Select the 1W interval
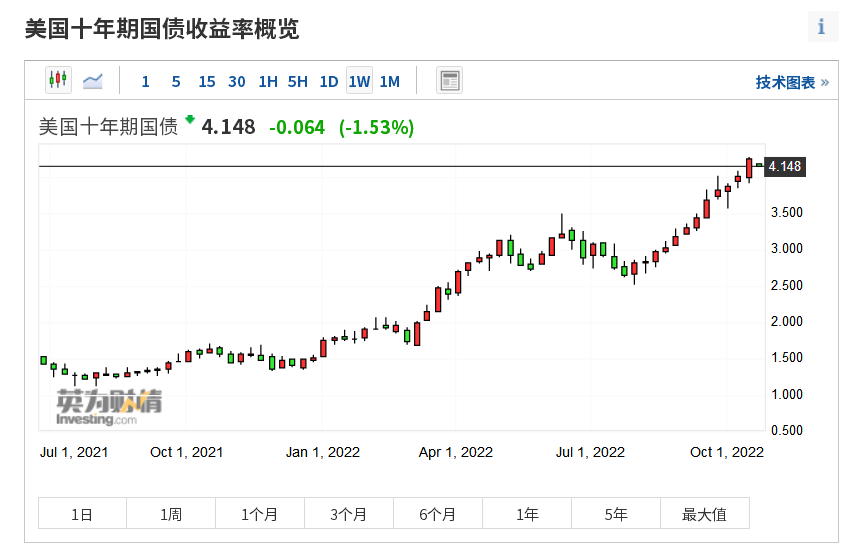This screenshot has height=560, width=861. pyautogui.click(x=359, y=81)
